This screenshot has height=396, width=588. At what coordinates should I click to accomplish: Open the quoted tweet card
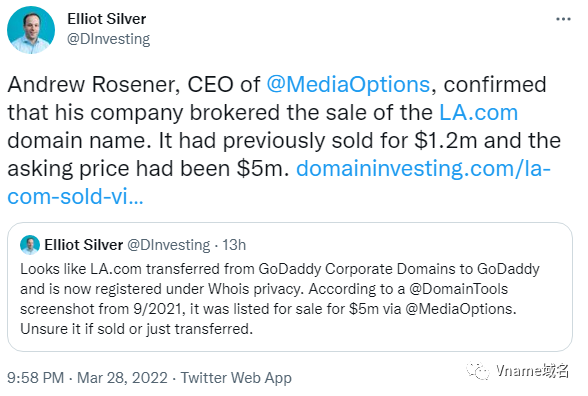290,287
